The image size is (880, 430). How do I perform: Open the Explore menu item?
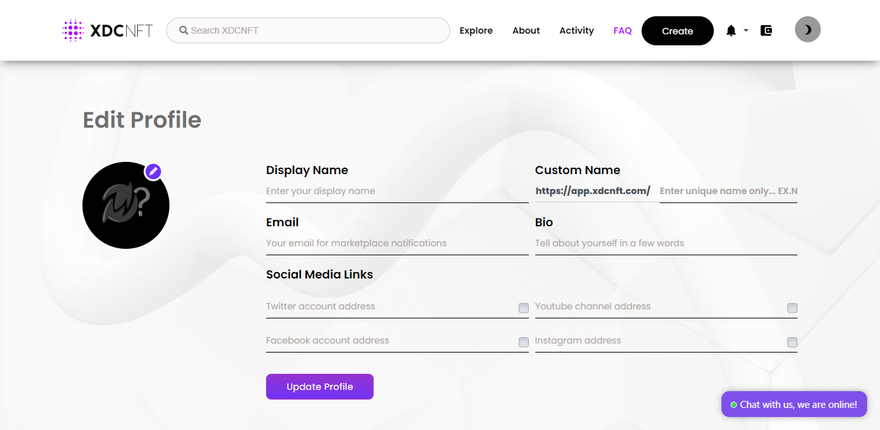coord(476,31)
